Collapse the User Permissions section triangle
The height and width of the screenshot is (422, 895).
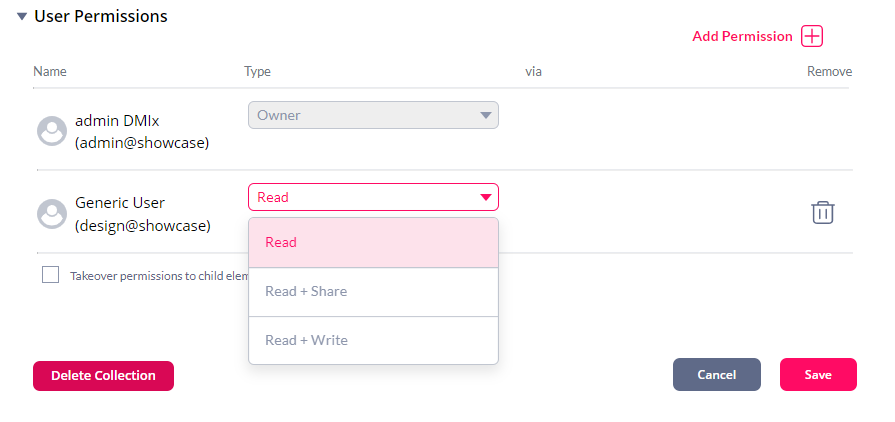[x=22, y=17]
